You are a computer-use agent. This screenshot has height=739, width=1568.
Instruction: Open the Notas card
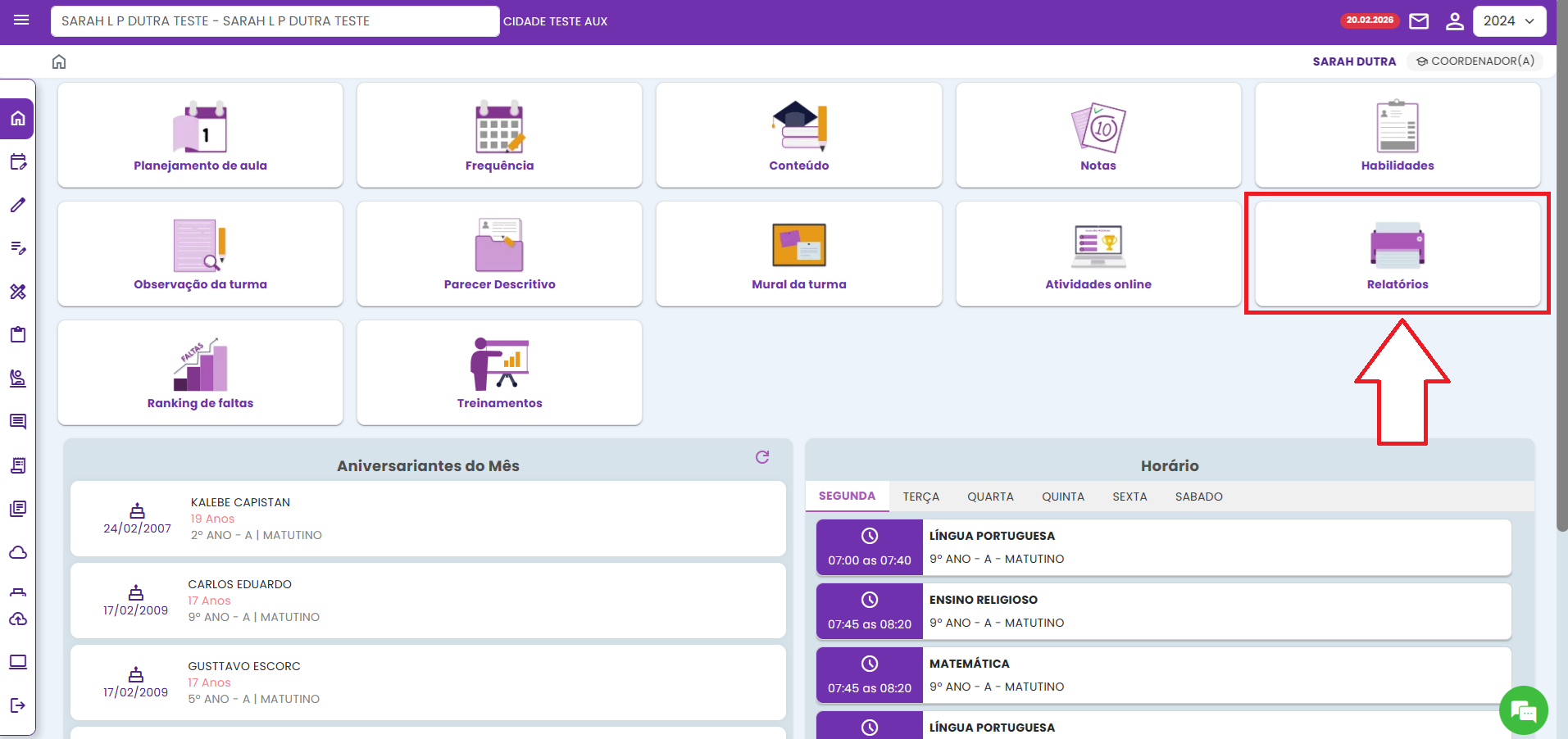coord(1098,135)
